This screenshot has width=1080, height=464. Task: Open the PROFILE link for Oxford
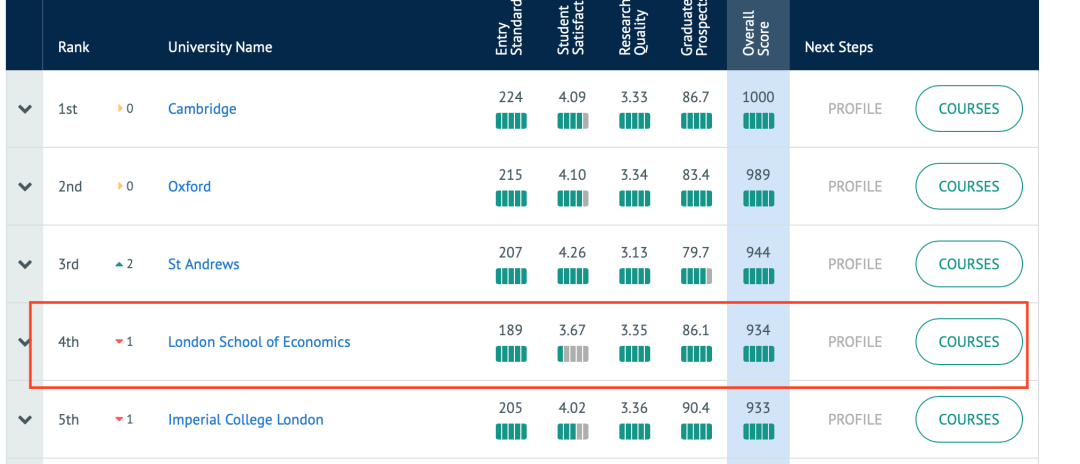[x=855, y=187]
